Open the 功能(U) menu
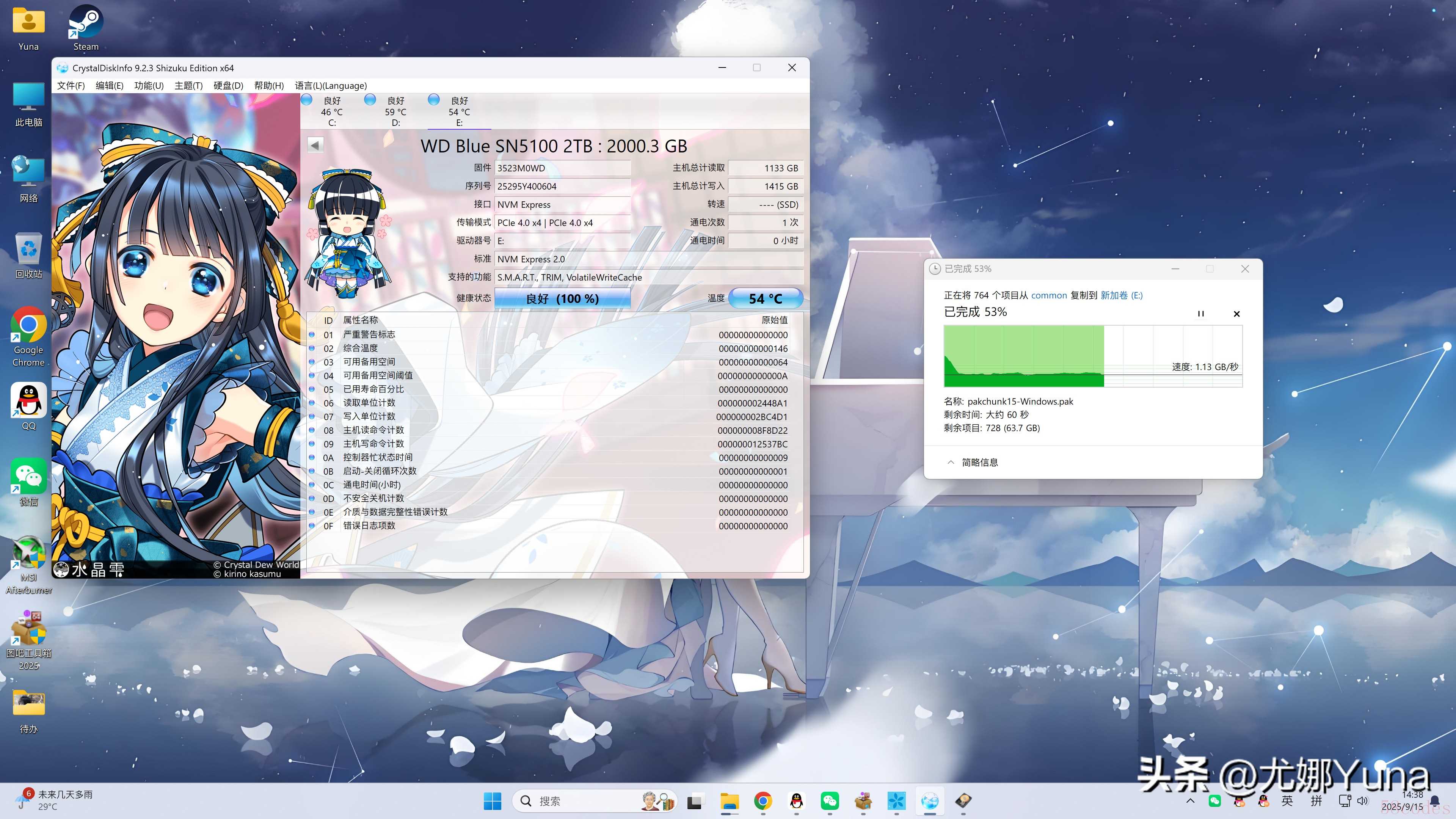The height and width of the screenshot is (819, 1456). 149,85
